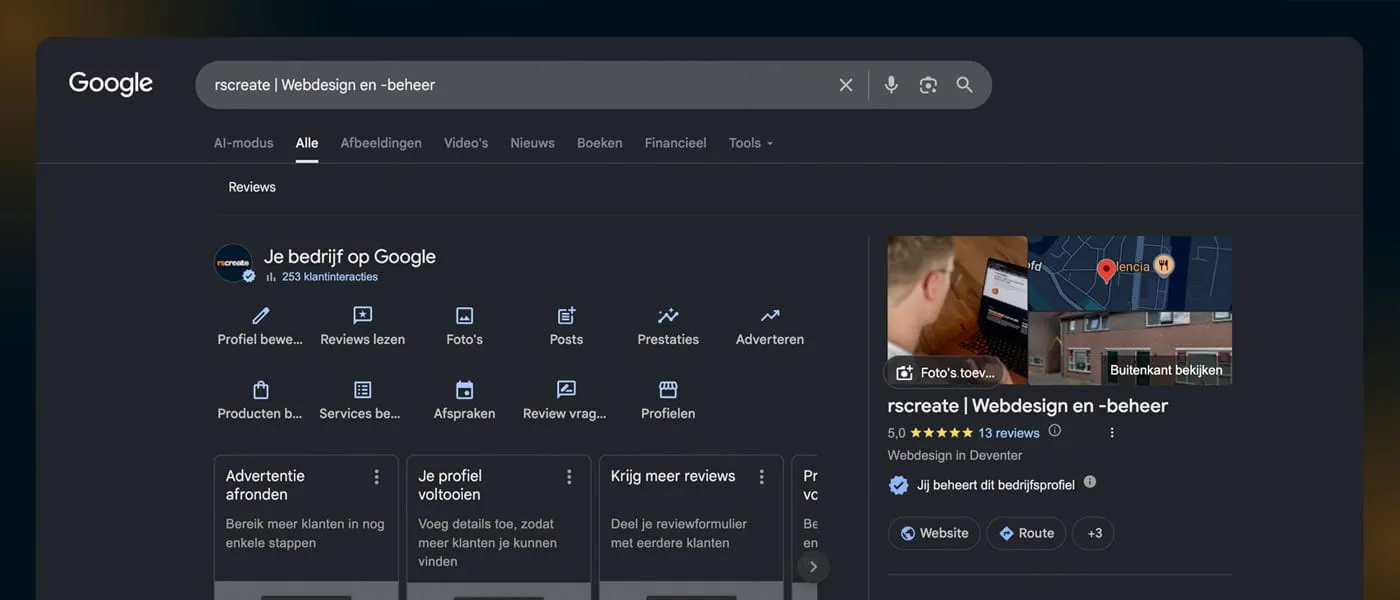Click the Website button
Screen dimensions: 1400x600
(934, 533)
